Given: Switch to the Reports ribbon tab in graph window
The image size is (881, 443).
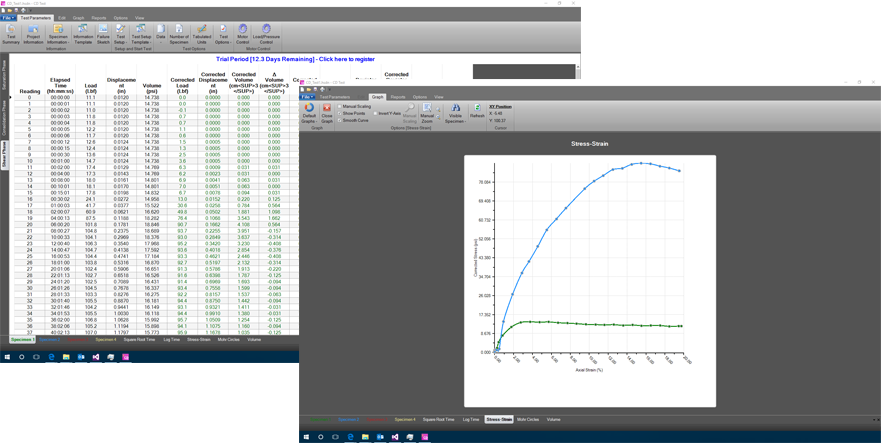Looking at the screenshot, I should tap(398, 97).
